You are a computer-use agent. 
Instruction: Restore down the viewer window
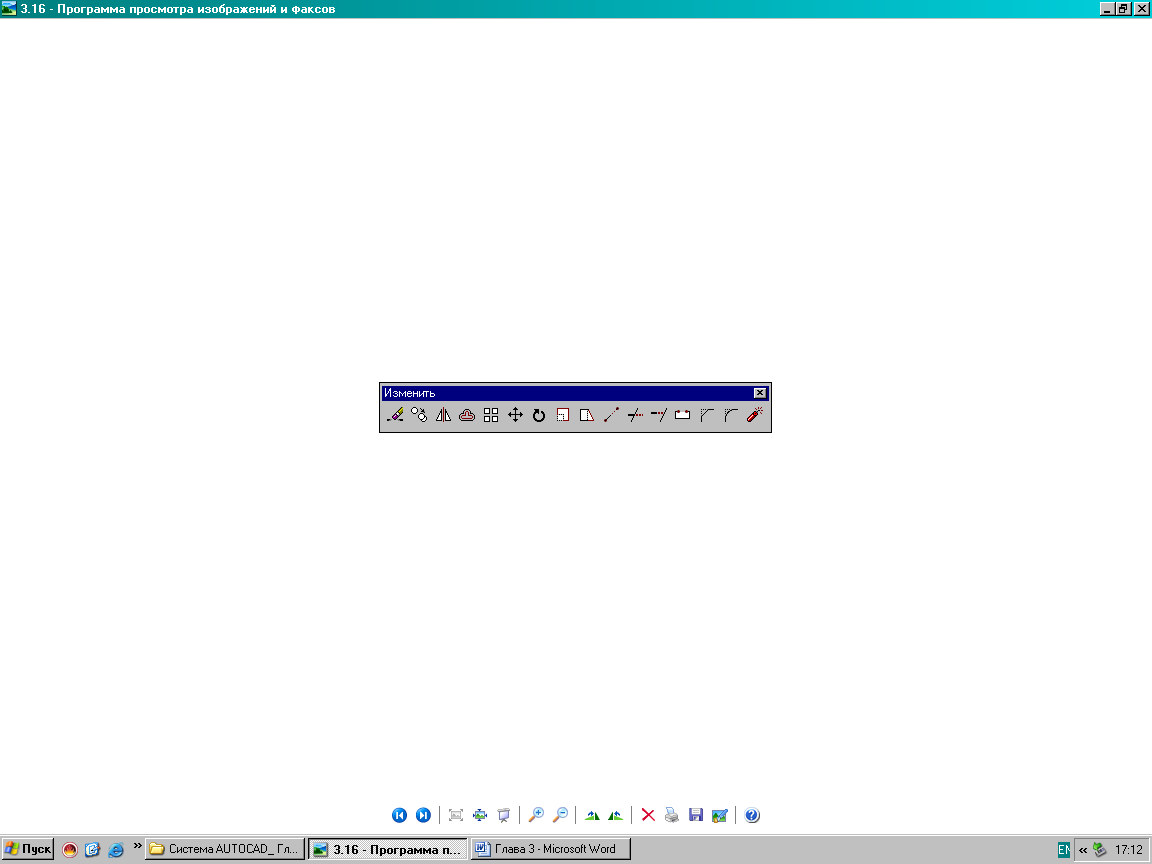pyautogui.click(x=1123, y=9)
